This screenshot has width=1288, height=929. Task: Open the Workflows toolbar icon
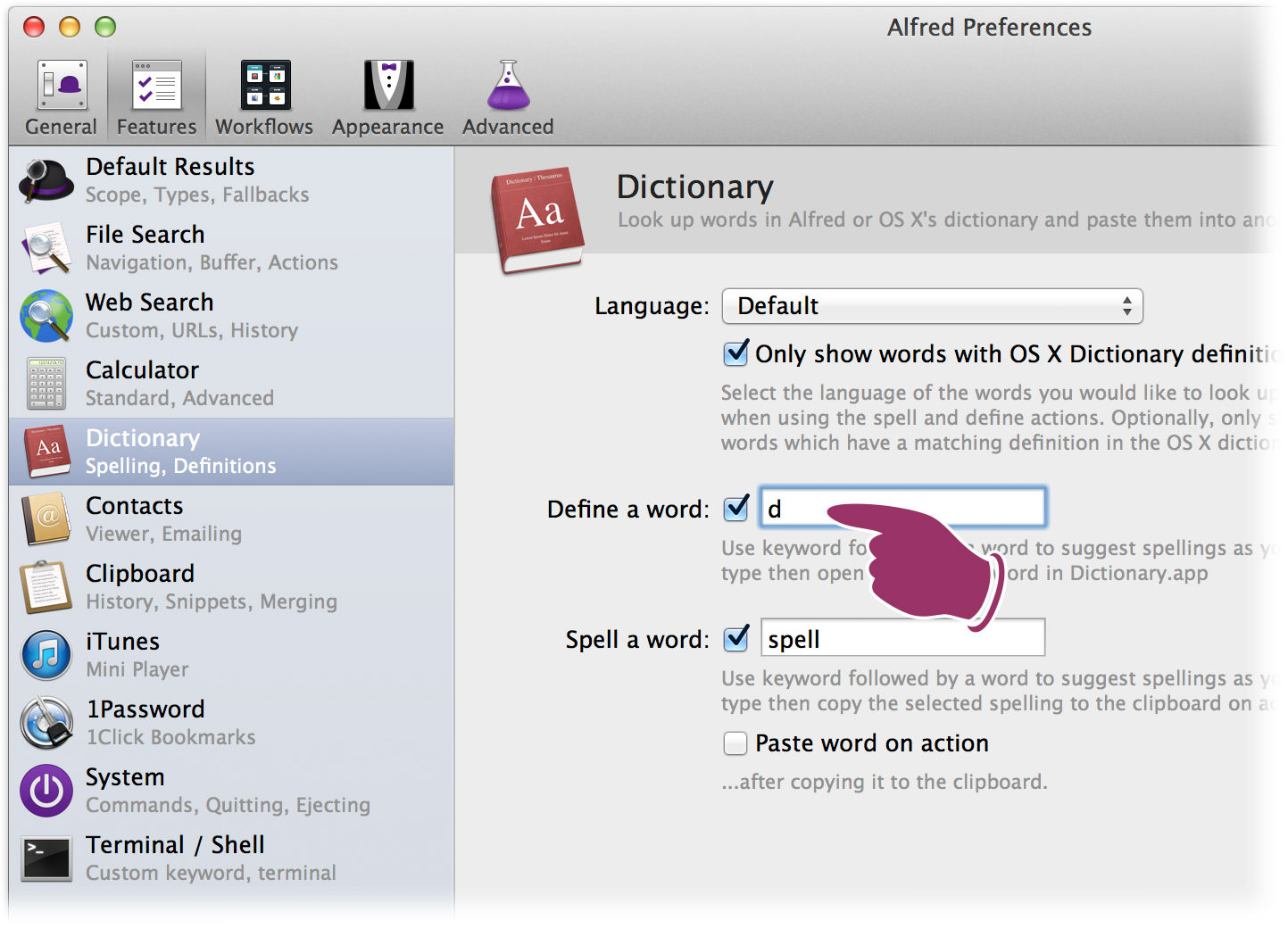(x=265, y=85)
